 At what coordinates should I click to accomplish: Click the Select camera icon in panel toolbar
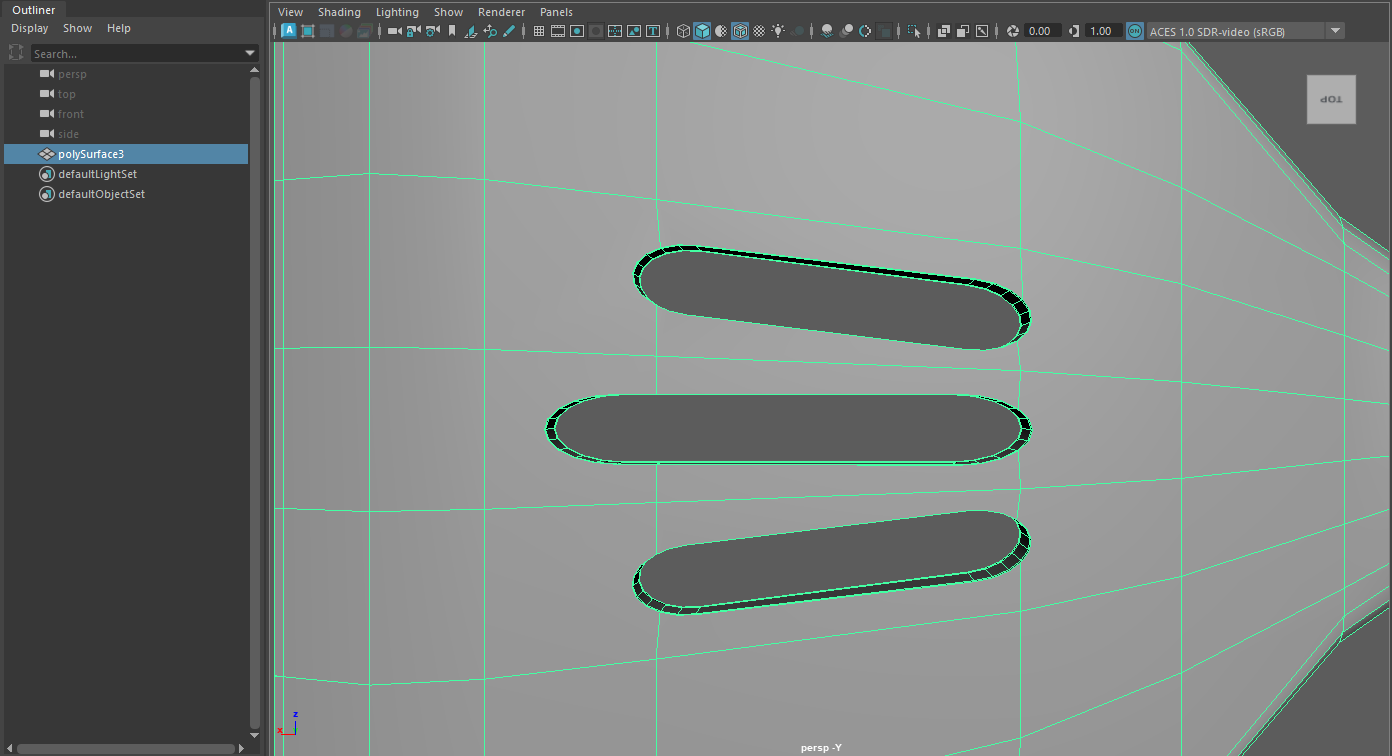click(395, 31)
